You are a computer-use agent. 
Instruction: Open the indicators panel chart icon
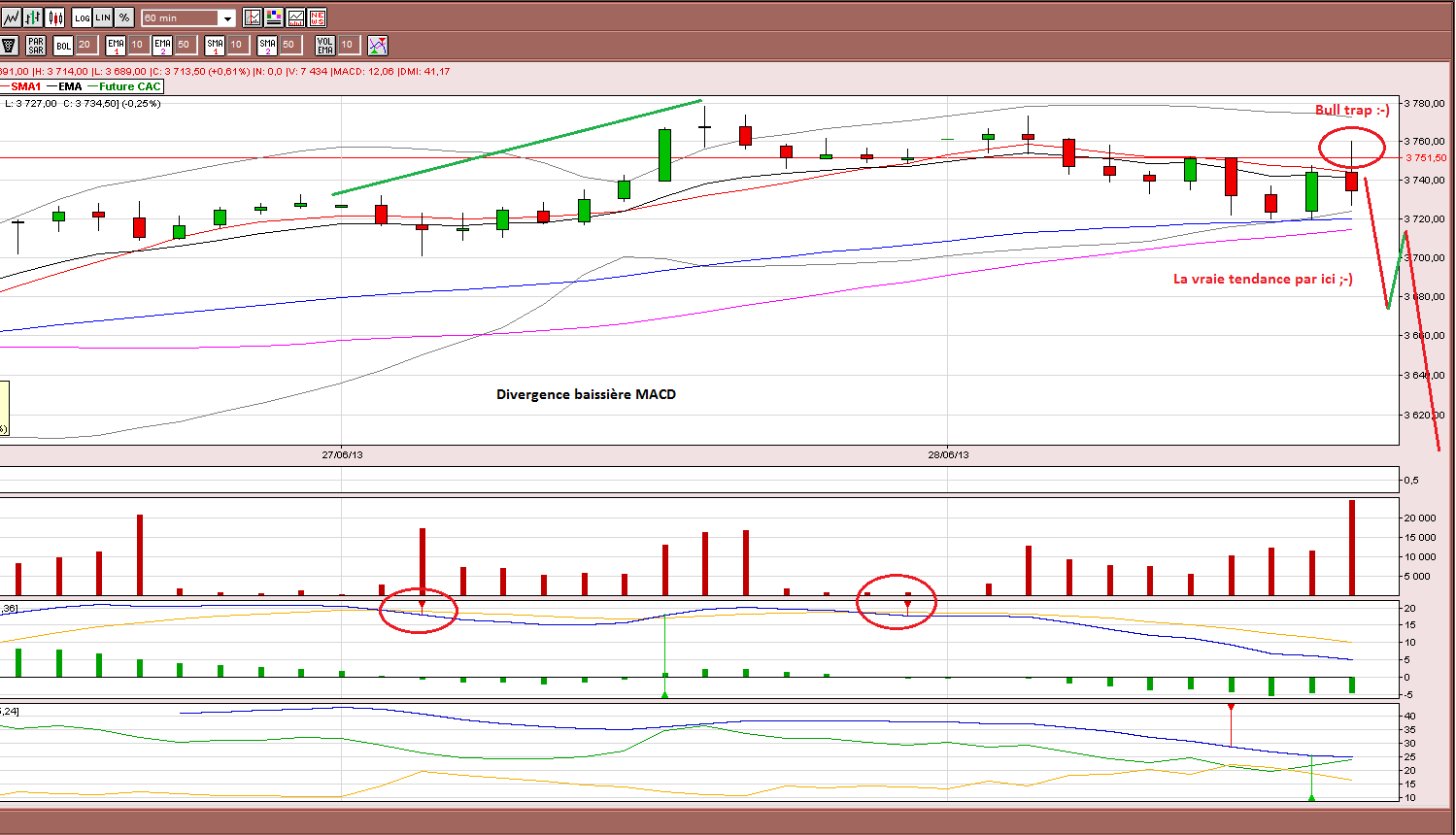pyautogui.click(x=295, y=17)
